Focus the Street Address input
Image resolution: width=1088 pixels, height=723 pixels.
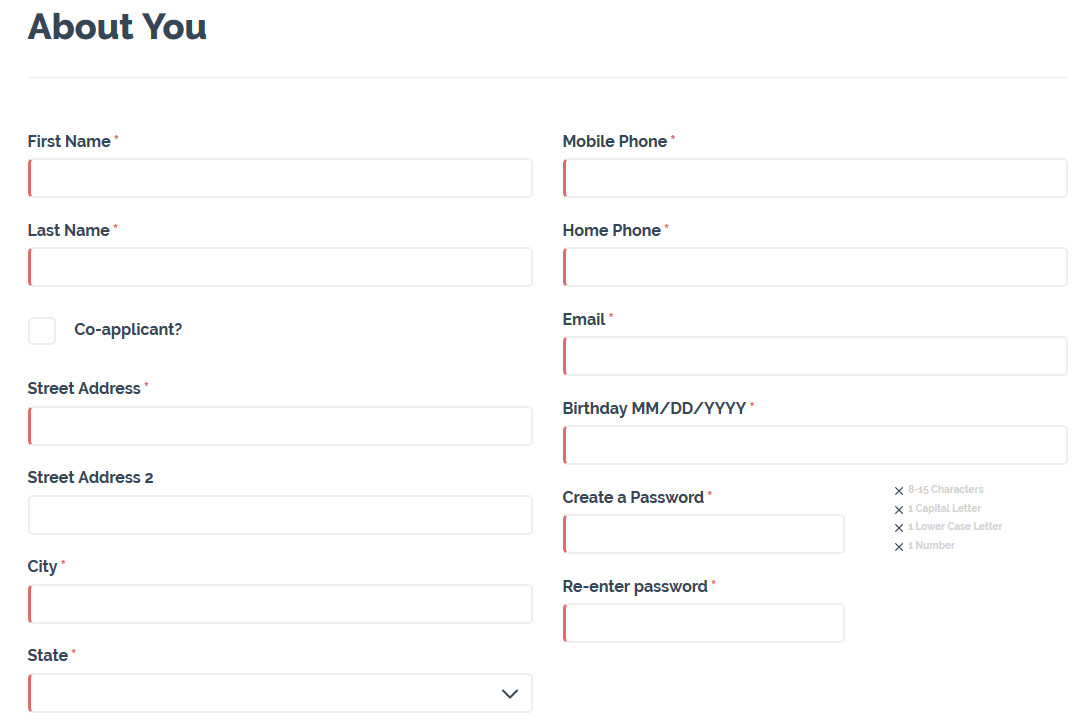(280, 426)
